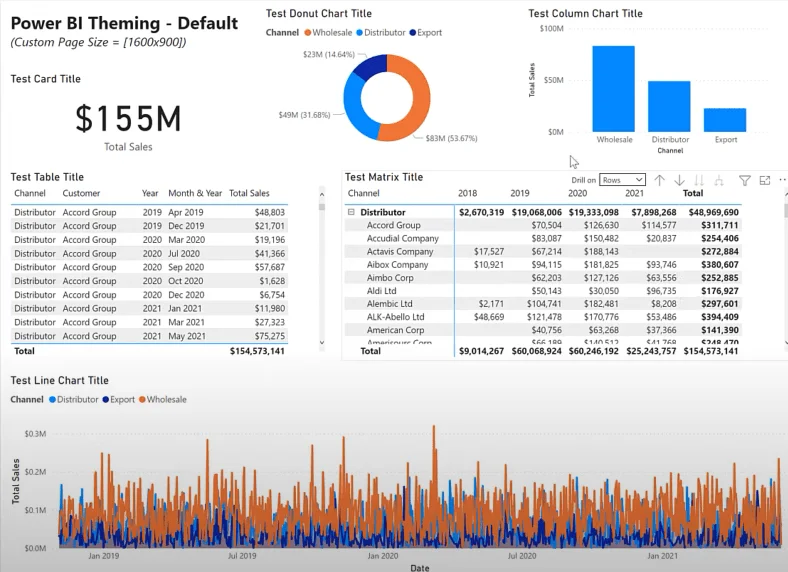Click the drill down arrow icon
This screenshot has width=788, height=572.
pyautogui.click(x=679, y=180)
